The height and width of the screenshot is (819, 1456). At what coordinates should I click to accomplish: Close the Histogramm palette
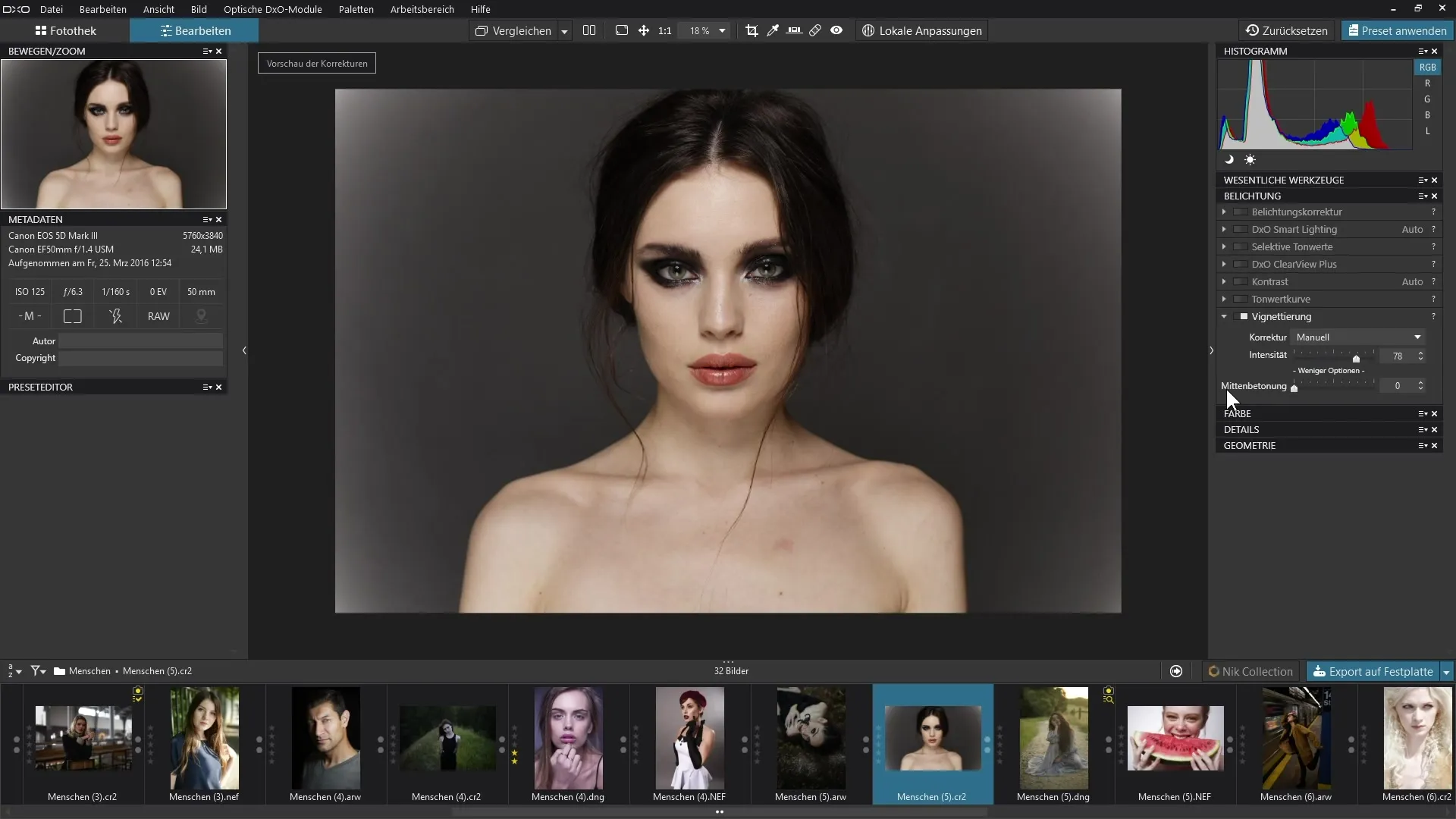point(1435,52)
